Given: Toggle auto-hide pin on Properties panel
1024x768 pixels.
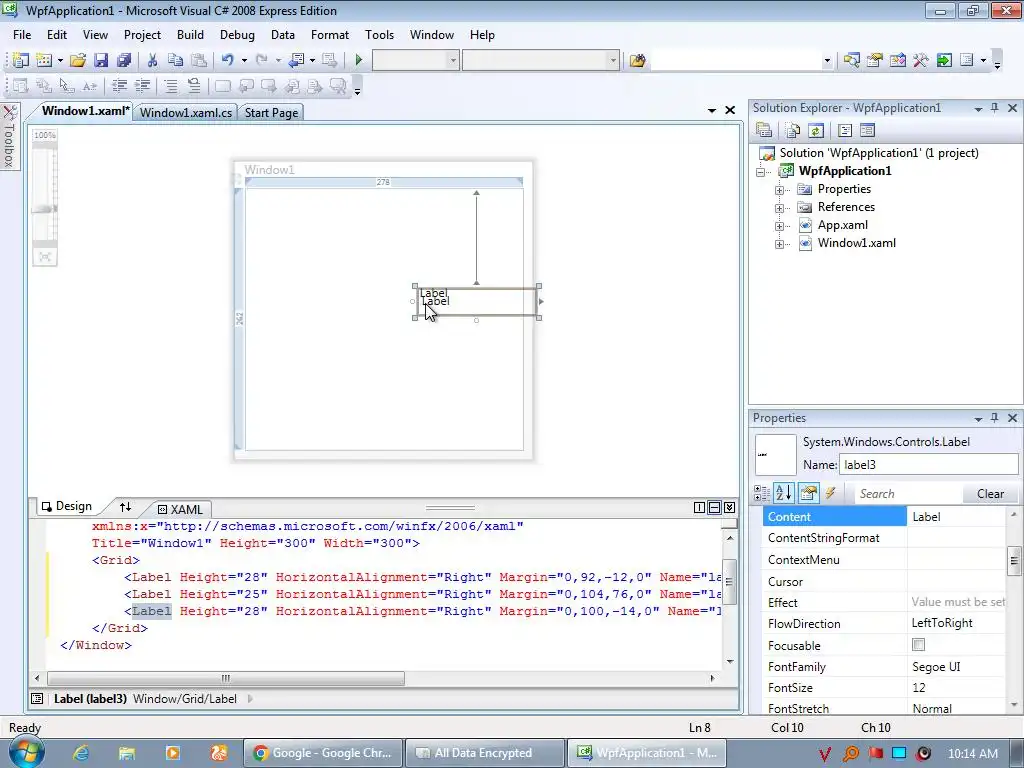Looking at the screenshot, I should (x=995, y=417).
